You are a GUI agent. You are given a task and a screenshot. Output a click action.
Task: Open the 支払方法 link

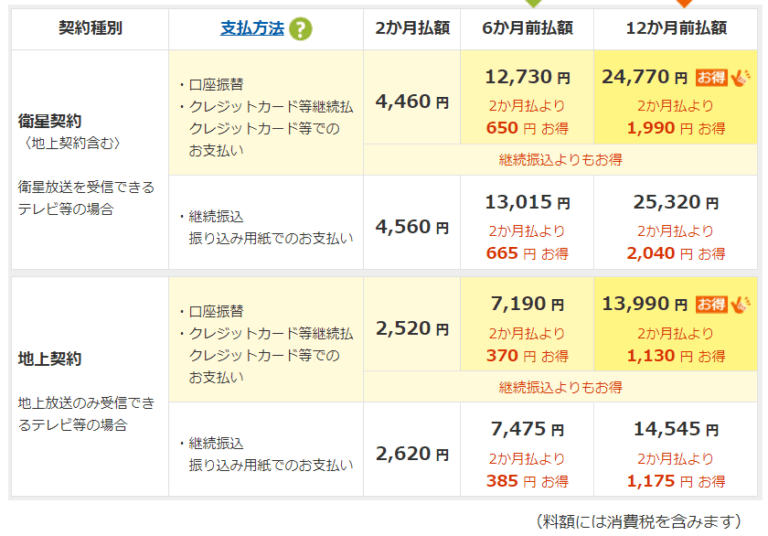click(x=252, y=29)
